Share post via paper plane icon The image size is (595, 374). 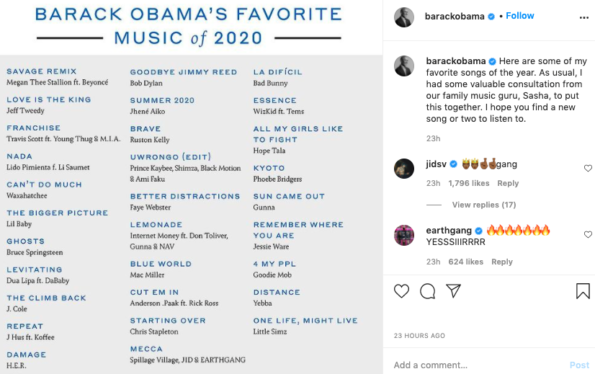(x=453, y=291)
